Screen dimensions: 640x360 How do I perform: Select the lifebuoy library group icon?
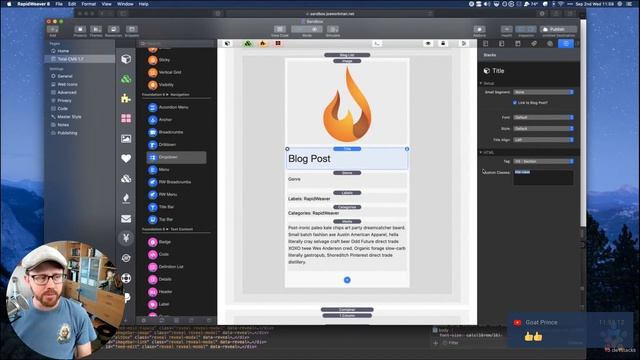pyautogui.click(x=126, y=278)
